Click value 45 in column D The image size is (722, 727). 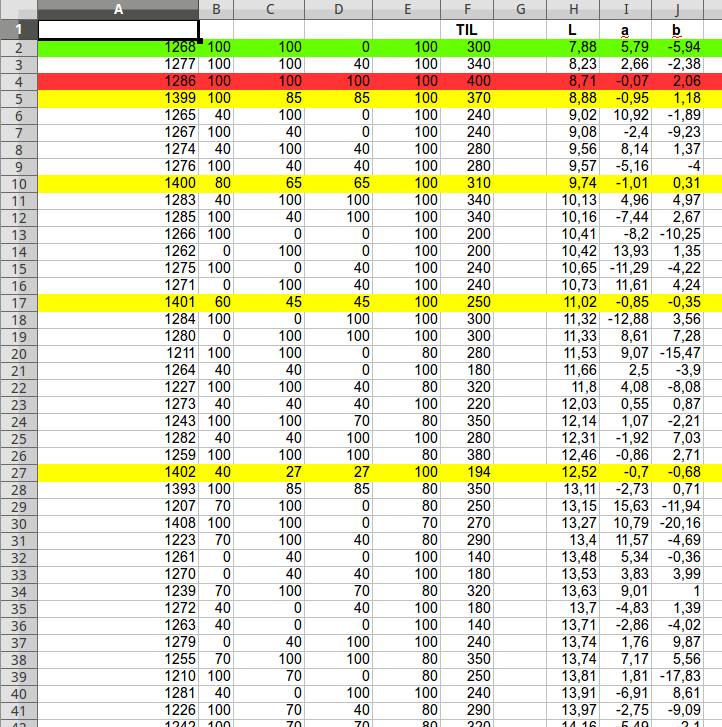click(x=339, y=302)
